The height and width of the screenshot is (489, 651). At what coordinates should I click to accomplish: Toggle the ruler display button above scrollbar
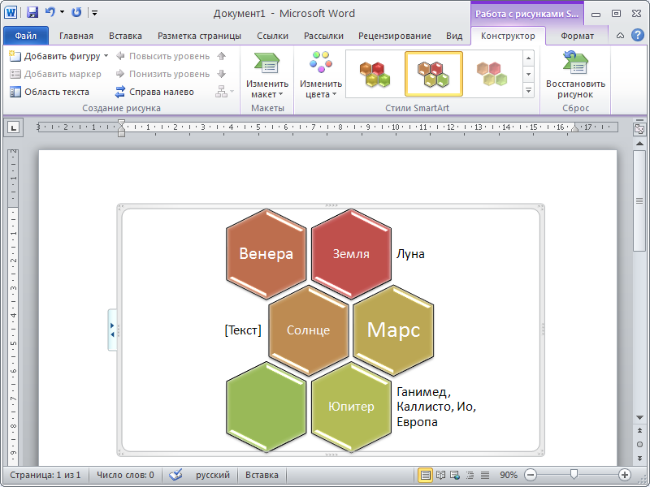coord(639,128)
